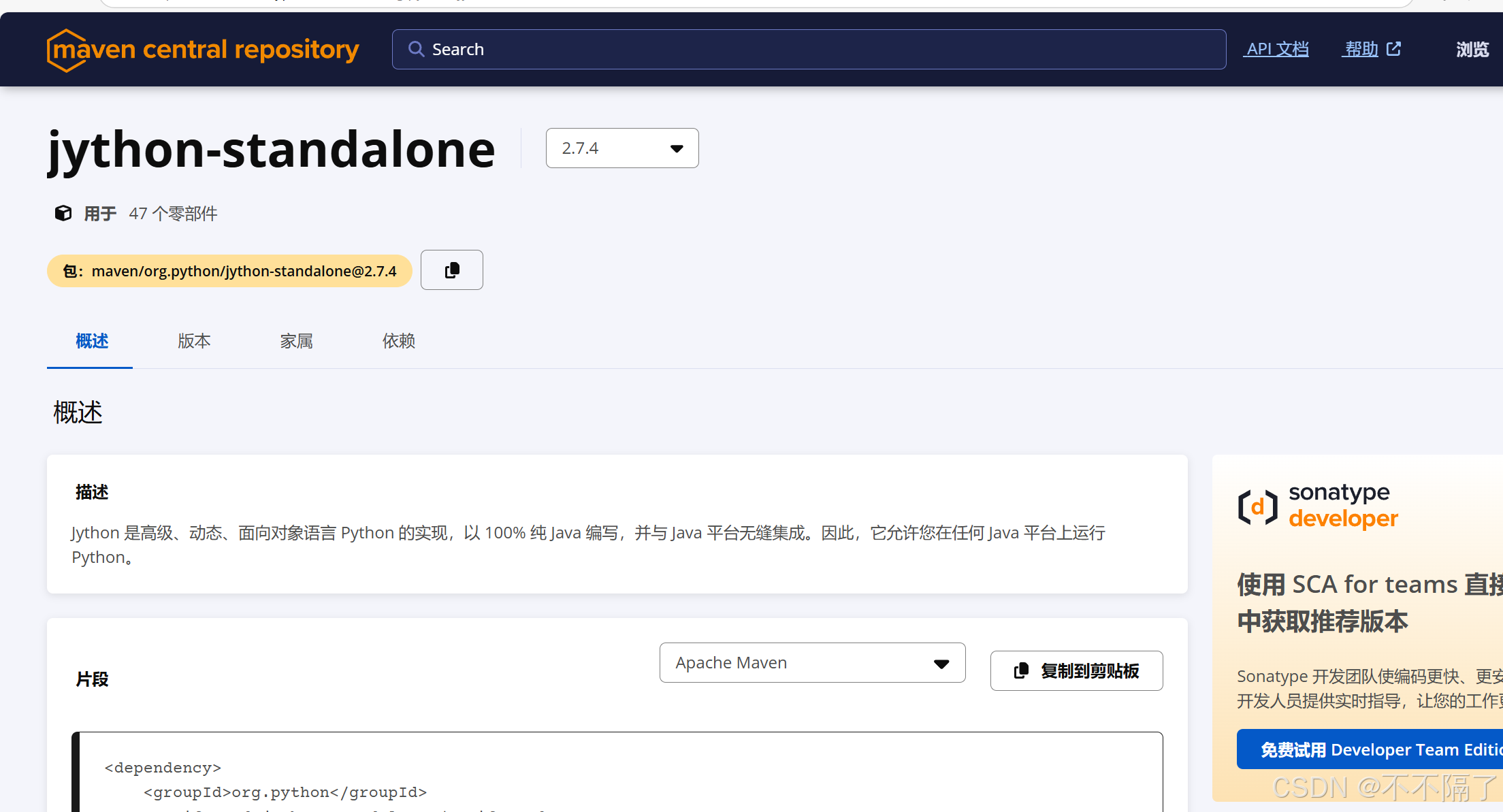The height and width of the screenshot is (812, 1503).
Task: Expand the 浏览 navigation menu
Action: click(1472, 49)
